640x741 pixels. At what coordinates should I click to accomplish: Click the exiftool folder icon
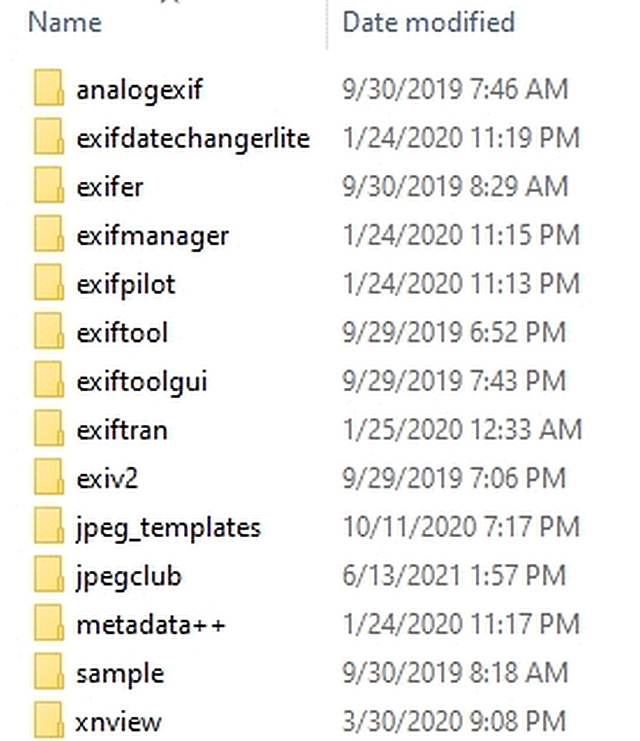coord(49,331)
